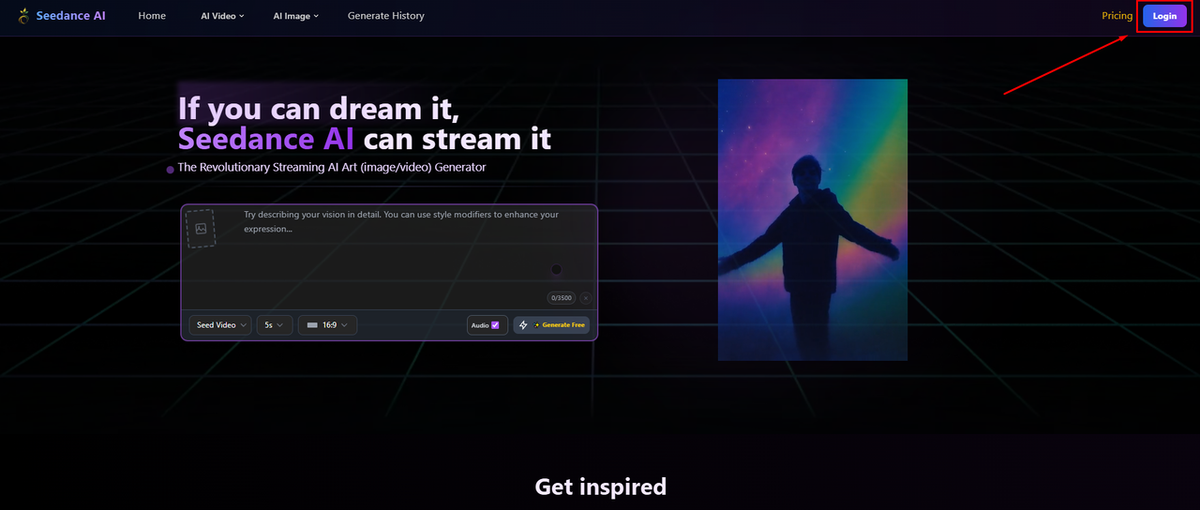Click the "Revolutionary Streaming AI Art" tagline

[332, 168]
